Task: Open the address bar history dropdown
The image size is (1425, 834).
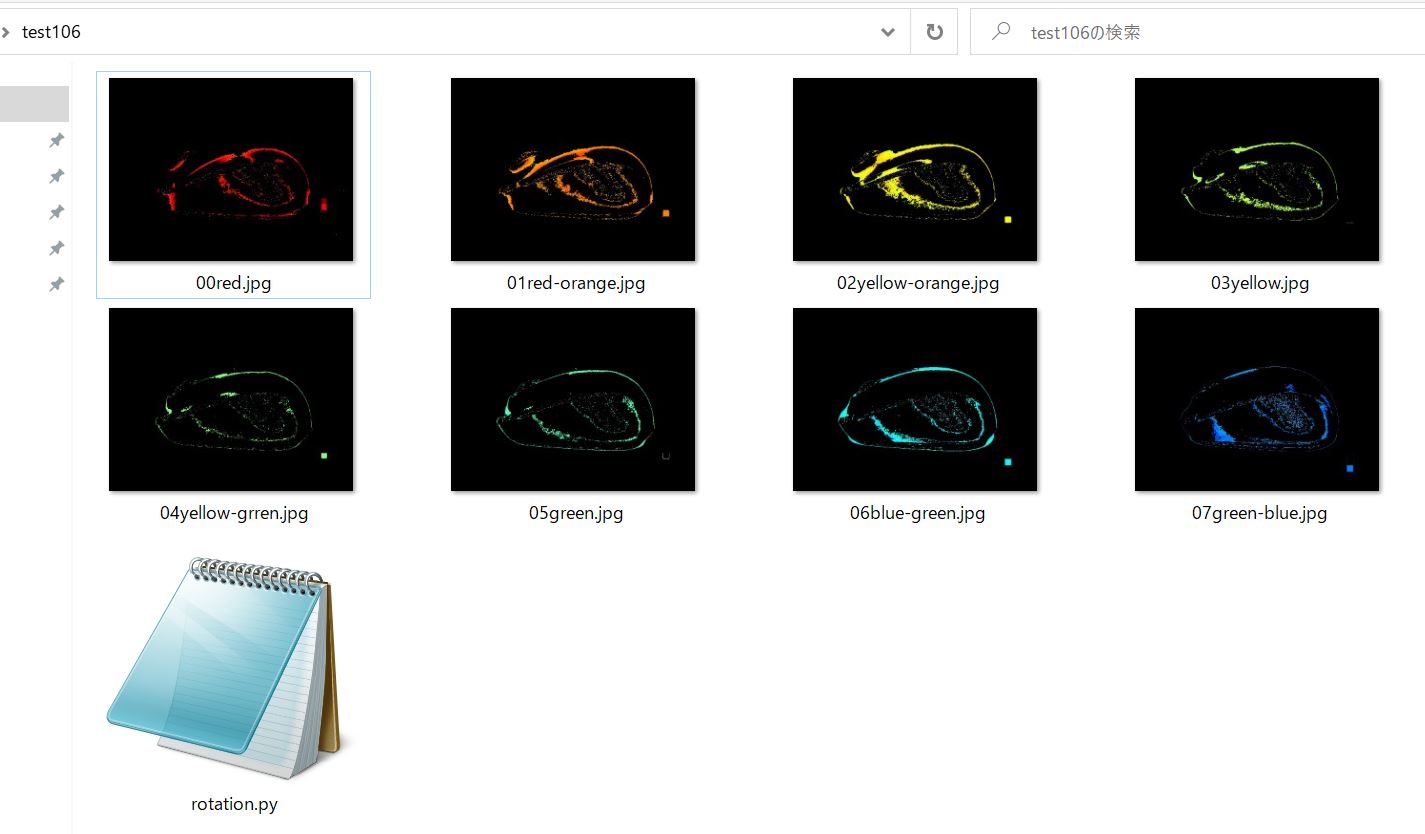Action: click(887, 32)
